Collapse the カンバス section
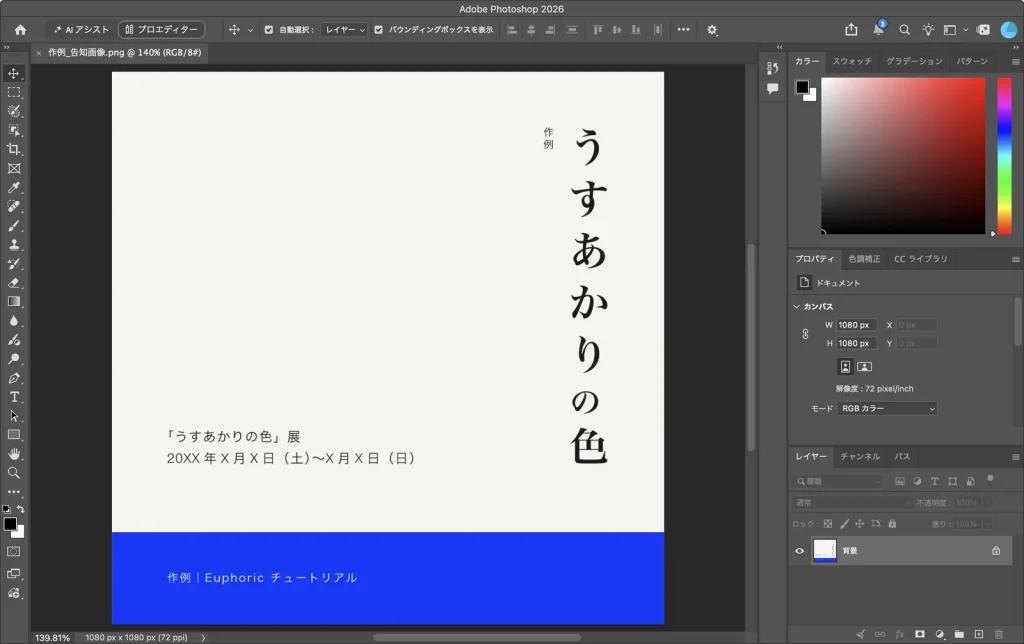 [797, 306]
